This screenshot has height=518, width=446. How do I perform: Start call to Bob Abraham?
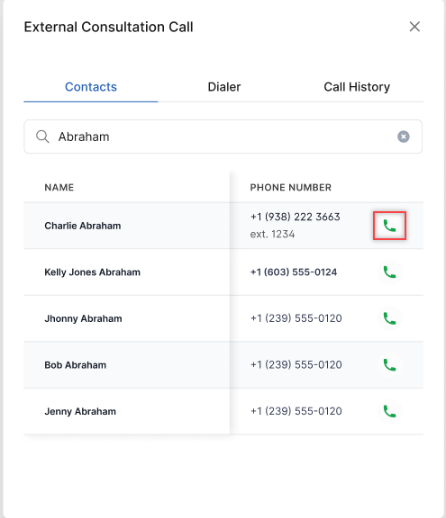tap(389, 365)
